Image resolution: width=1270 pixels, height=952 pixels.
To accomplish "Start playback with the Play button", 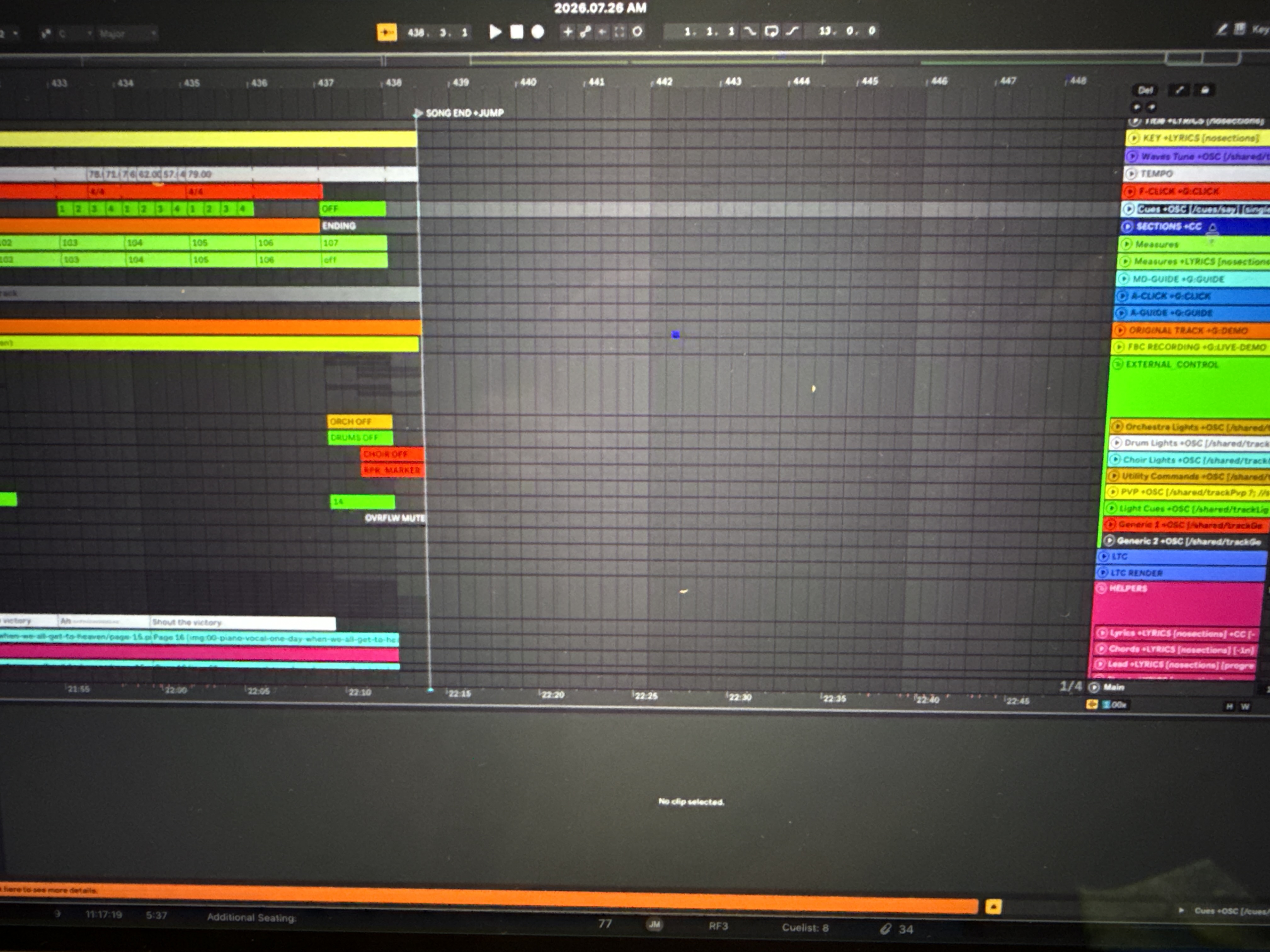I will coord(495,31).
